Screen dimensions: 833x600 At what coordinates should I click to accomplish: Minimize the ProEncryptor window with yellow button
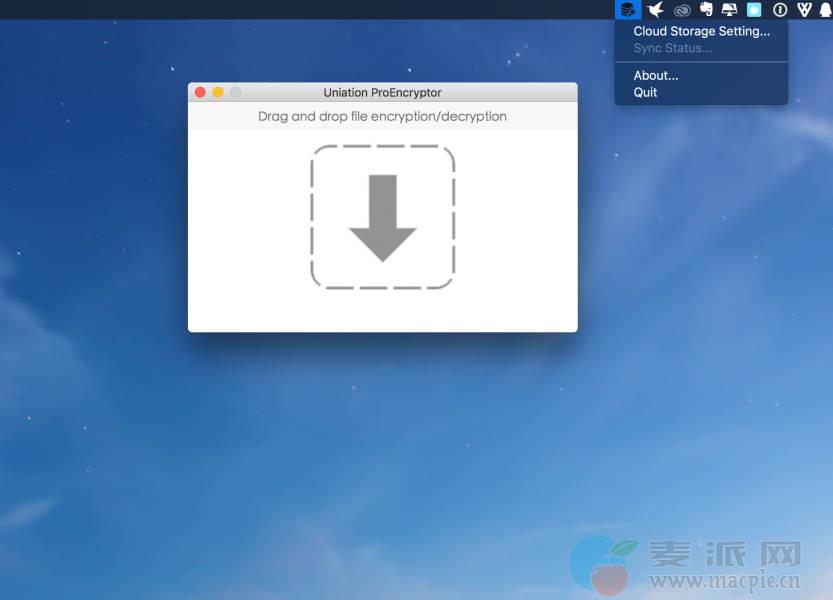[218, 93]
